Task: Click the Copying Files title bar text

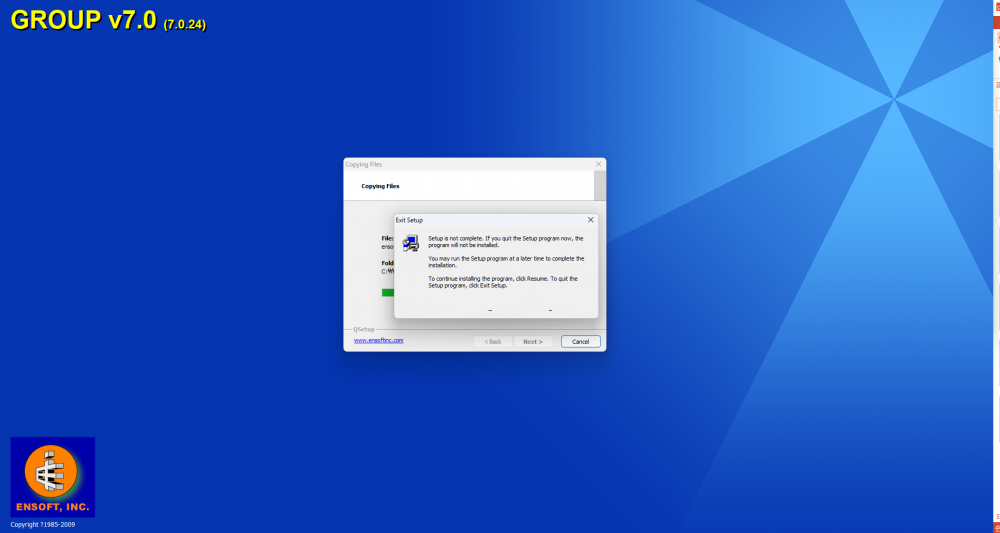Action: (x=364, y=164)
